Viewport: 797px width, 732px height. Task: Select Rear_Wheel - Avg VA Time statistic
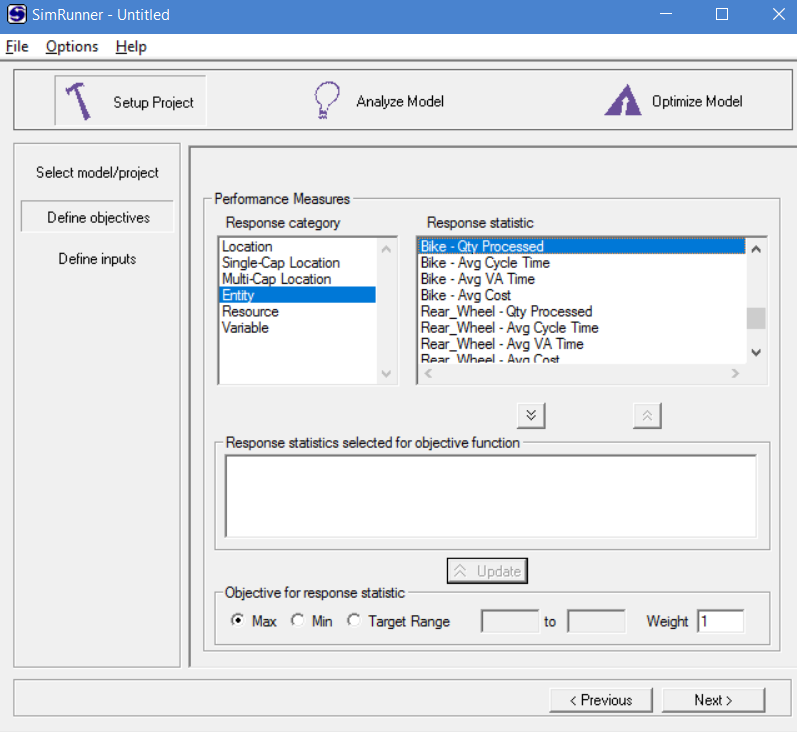pos(582,344)
